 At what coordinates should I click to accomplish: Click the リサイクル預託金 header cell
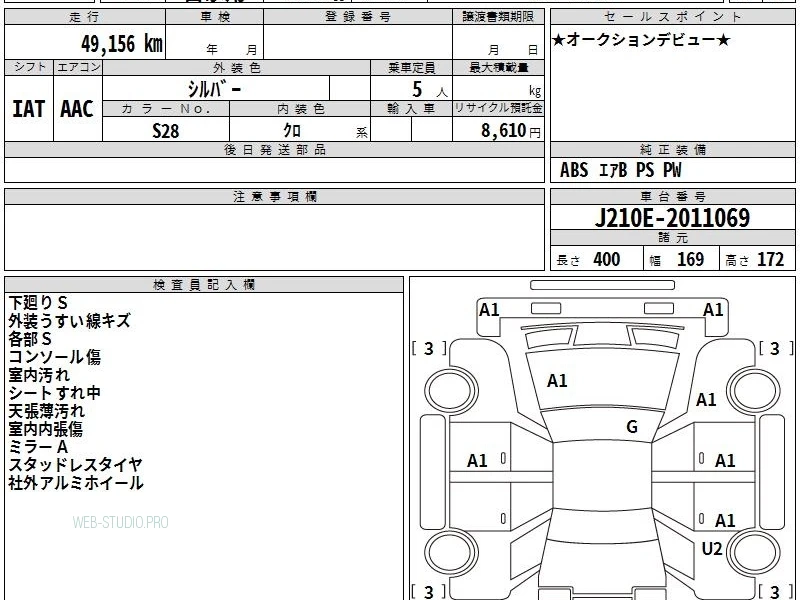[x=498, y=108]
